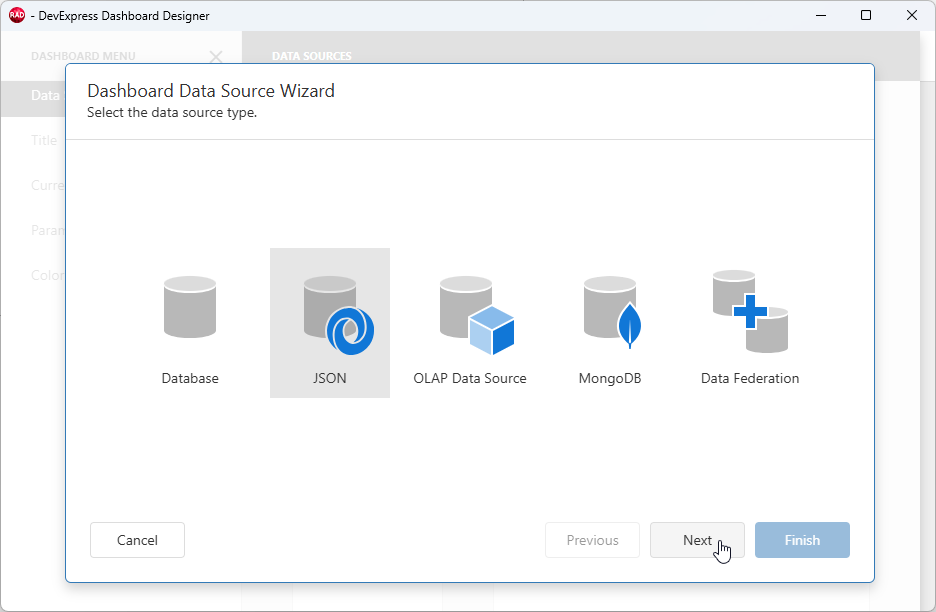Close the Dashboard Menu panel with its X

(215, 57)
